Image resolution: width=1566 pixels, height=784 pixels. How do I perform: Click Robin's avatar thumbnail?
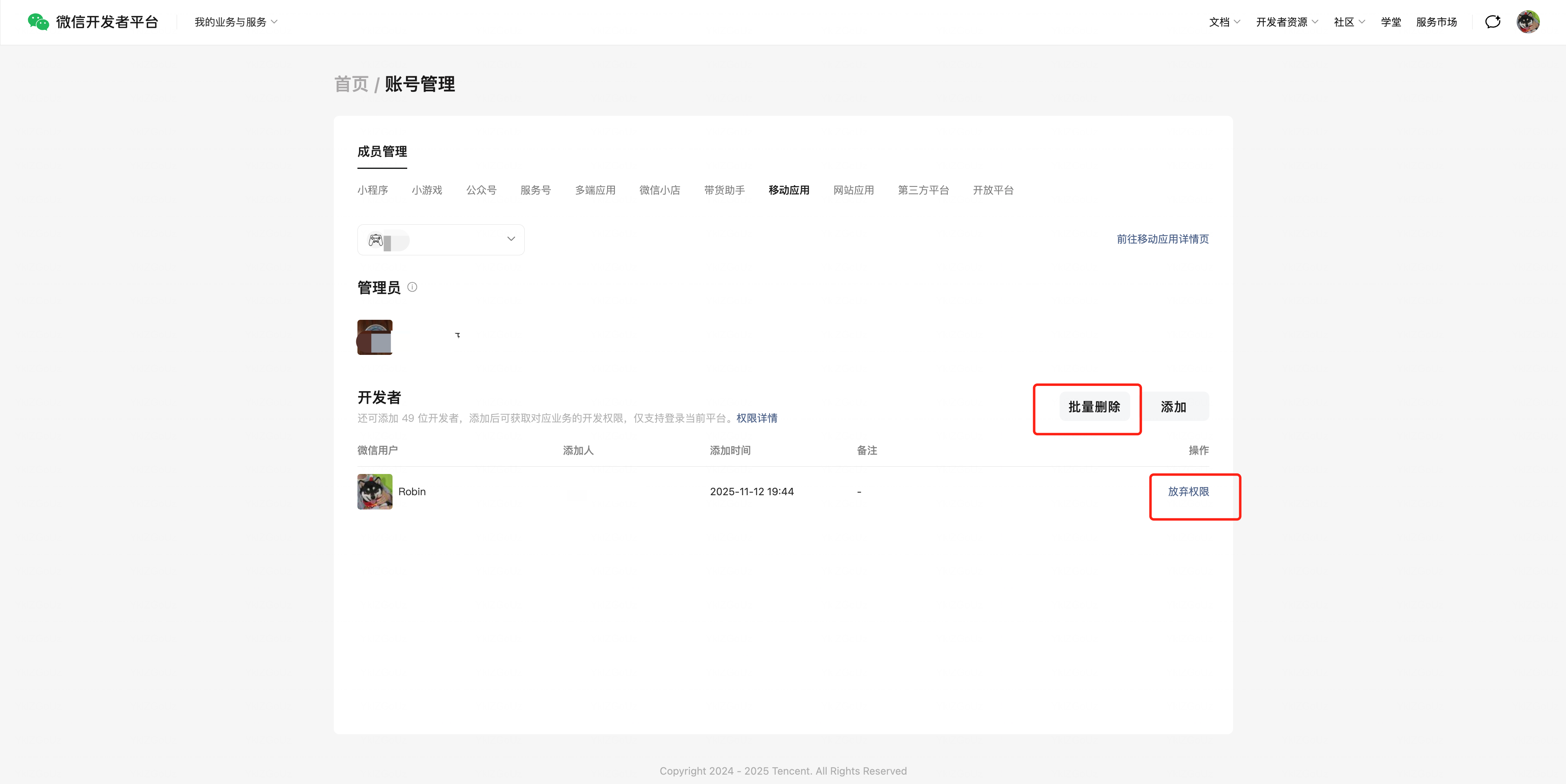pos(375,492)
